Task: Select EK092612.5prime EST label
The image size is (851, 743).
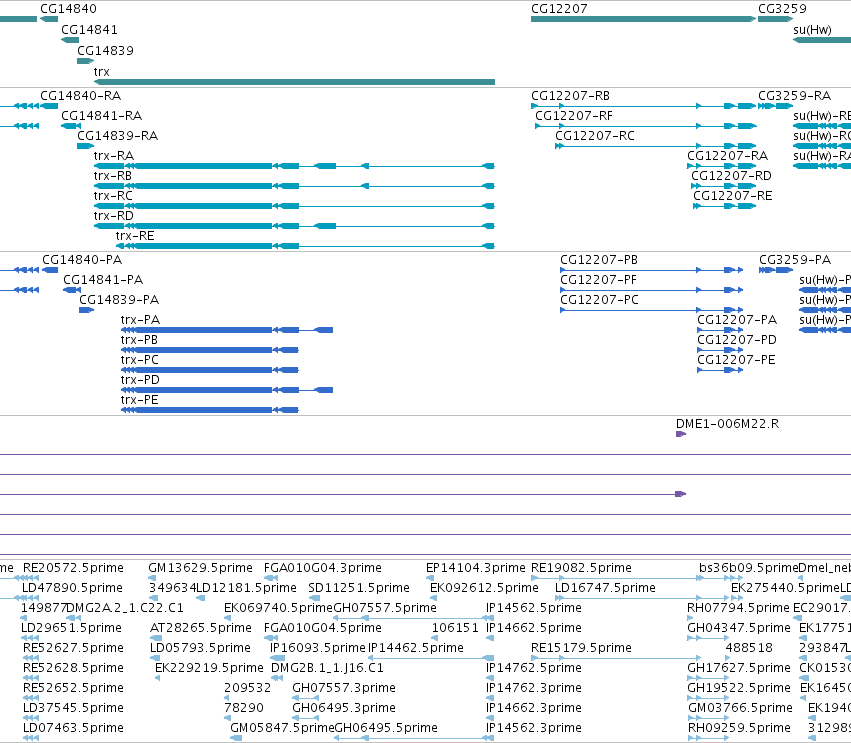Action: coord(484,588)
